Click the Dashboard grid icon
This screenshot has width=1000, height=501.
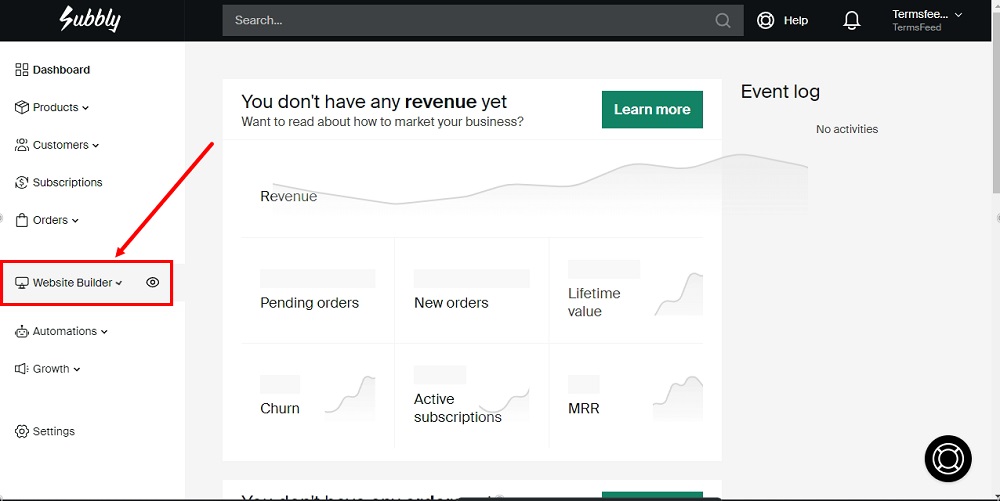[22, 70]
